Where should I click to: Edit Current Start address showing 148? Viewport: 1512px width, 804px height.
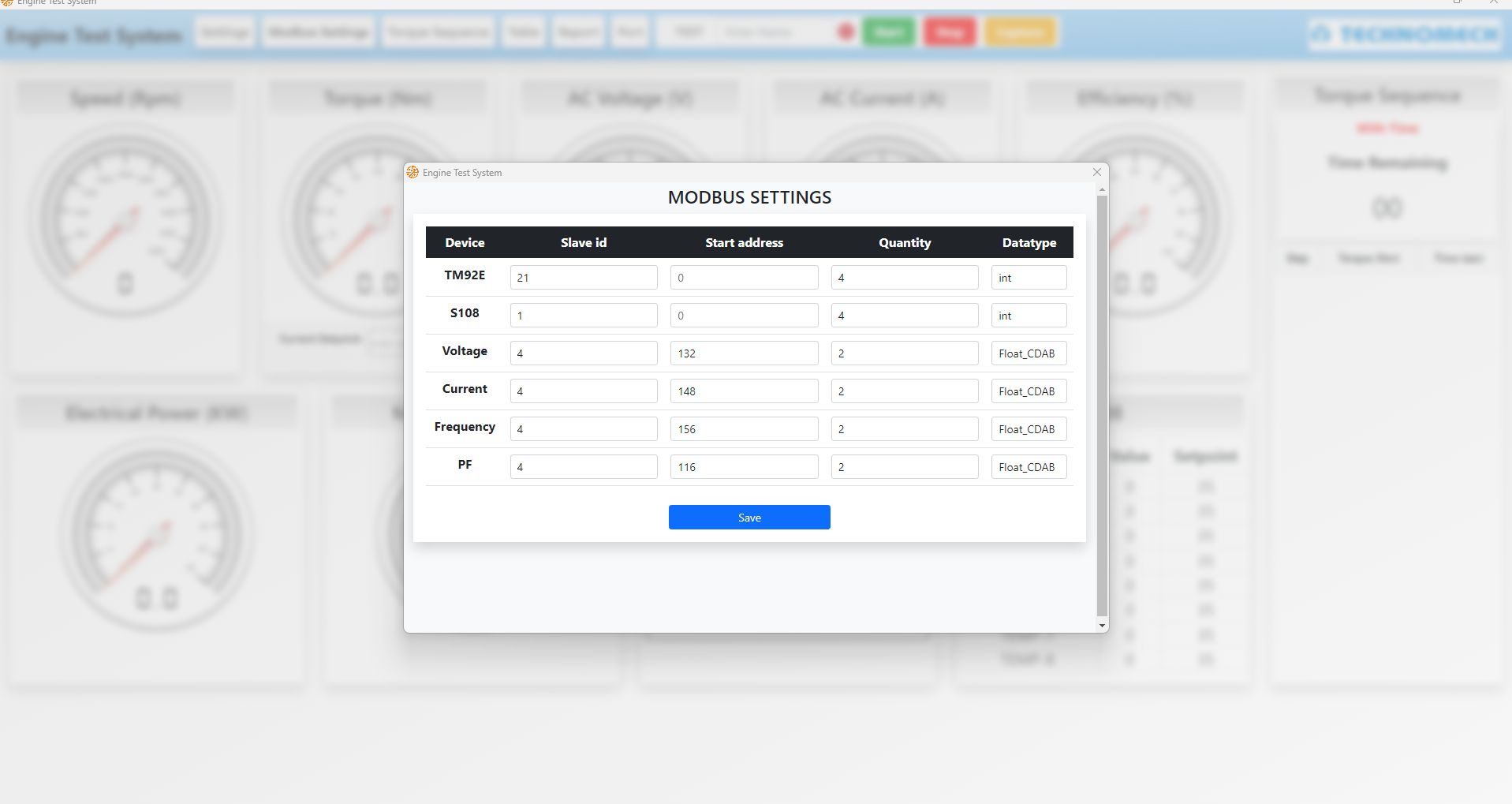744,391
